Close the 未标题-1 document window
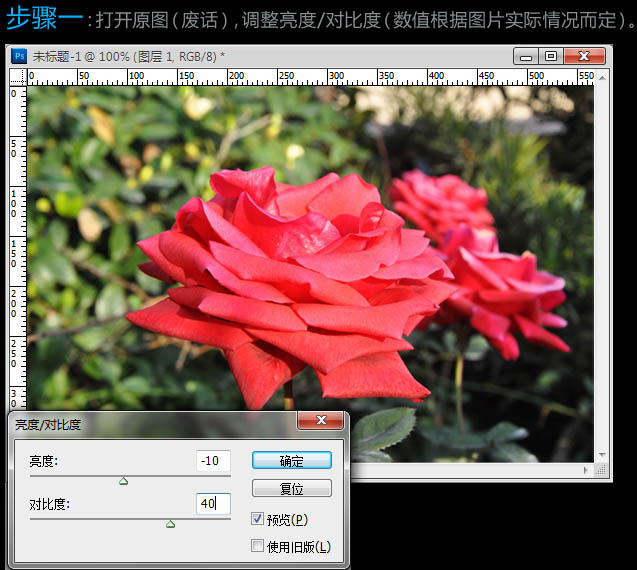The image size is (637, 570). tap(586, 57)
